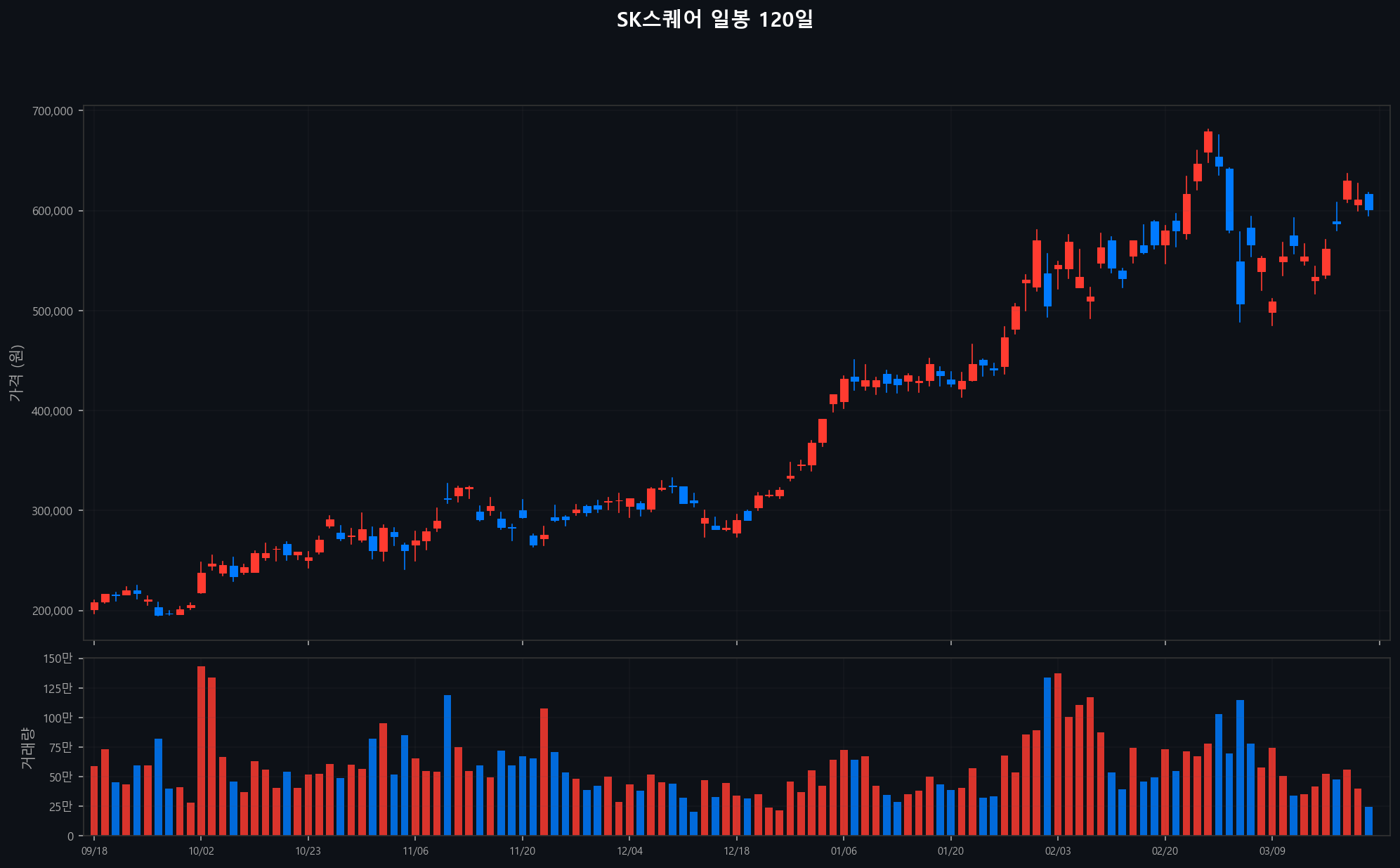The width and height of the screenshot is (1400, 868).
Task: Select the 10/02 date tick label
Action: point(202,851)
